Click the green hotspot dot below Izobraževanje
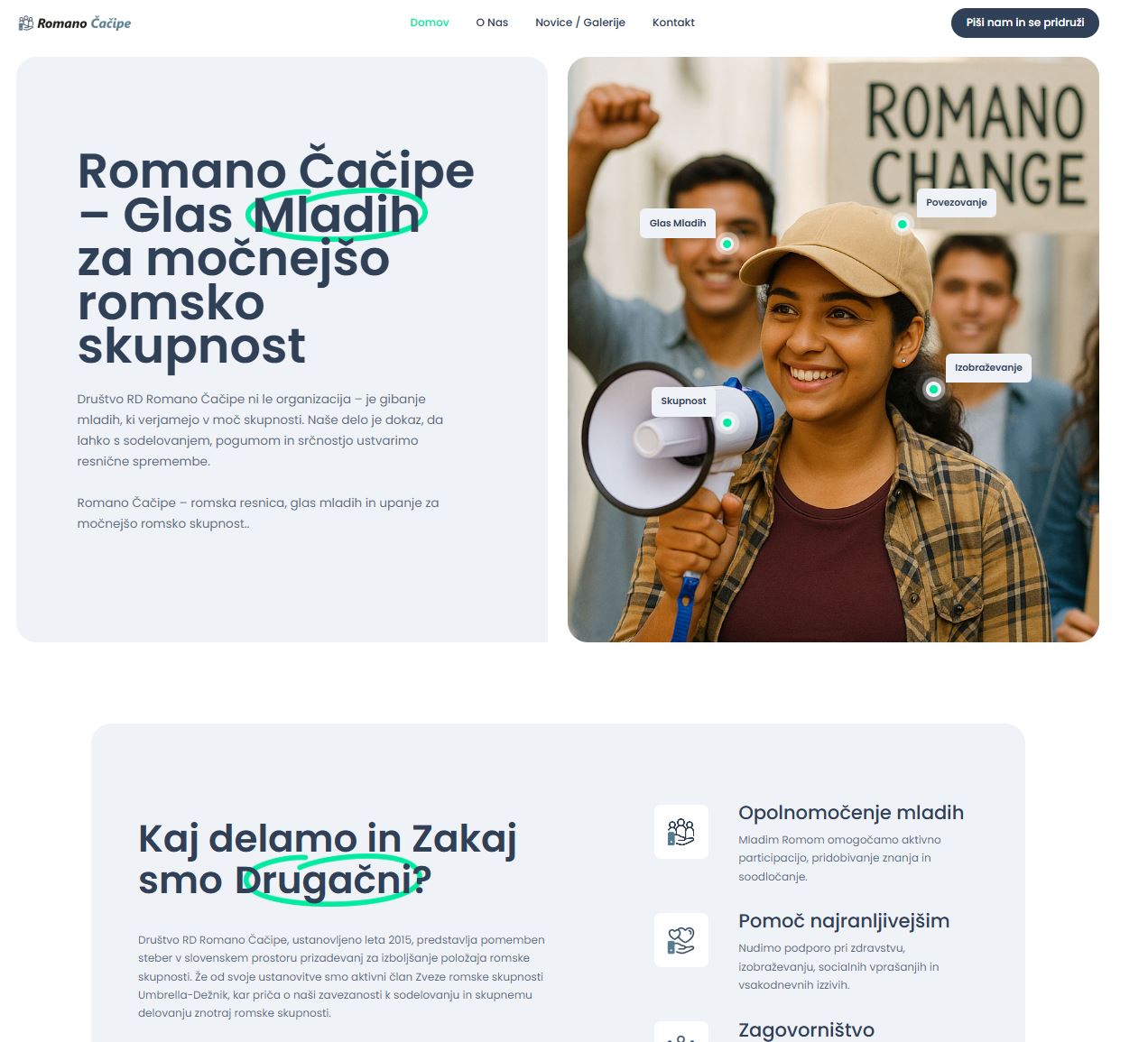Screen dimensions: 1148x1042 [933, 390]
